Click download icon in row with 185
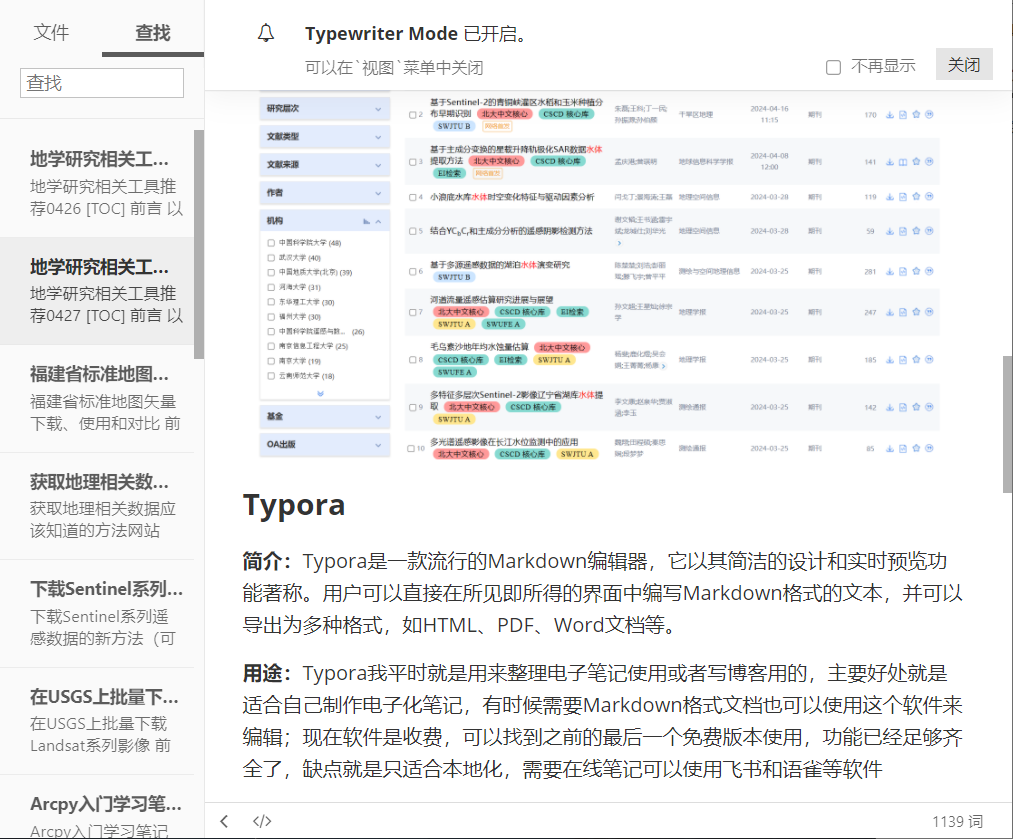The image size is (1013, 839). point(890,360)
